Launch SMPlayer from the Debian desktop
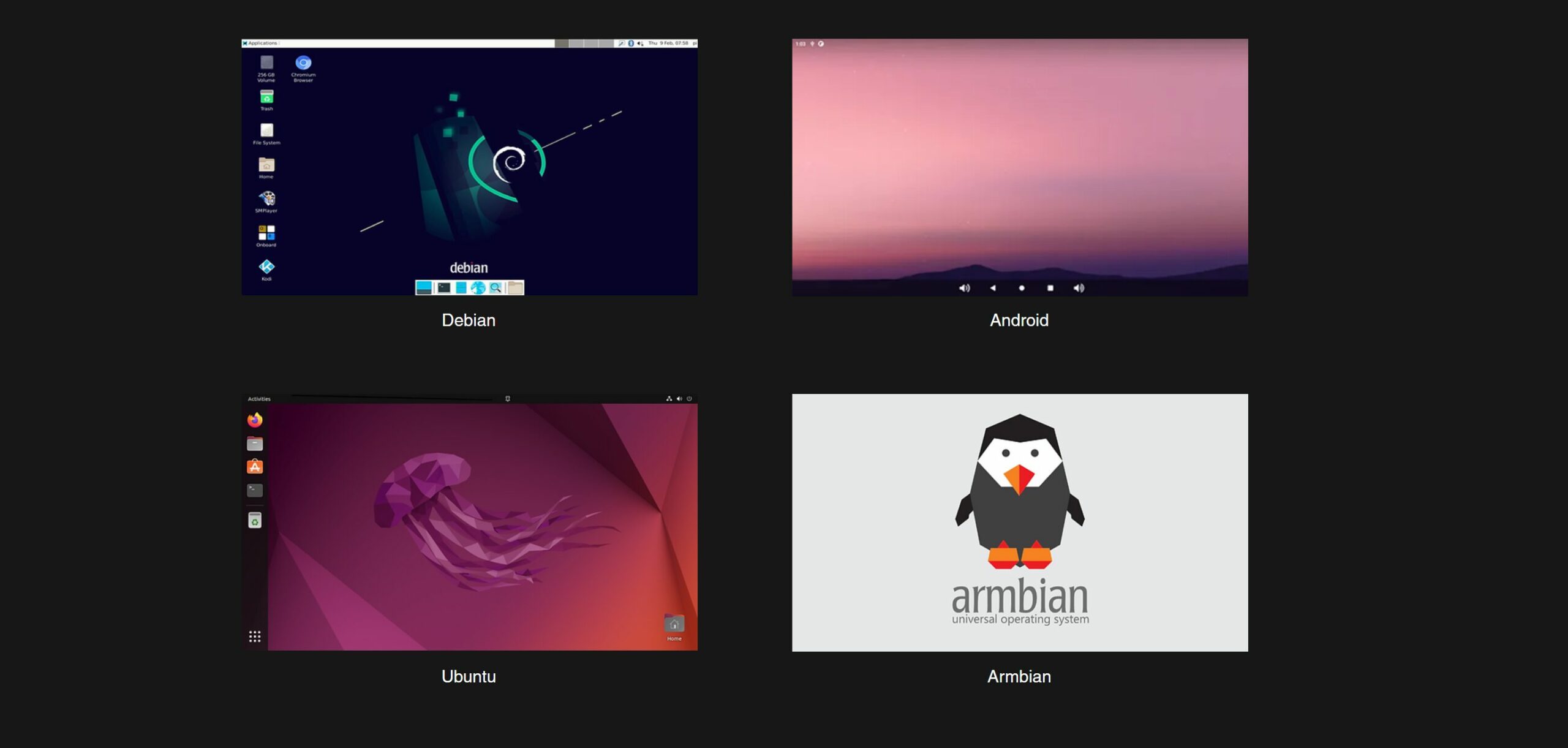The width and height of the screenshot is (1568, 748). tap(266, 202)
